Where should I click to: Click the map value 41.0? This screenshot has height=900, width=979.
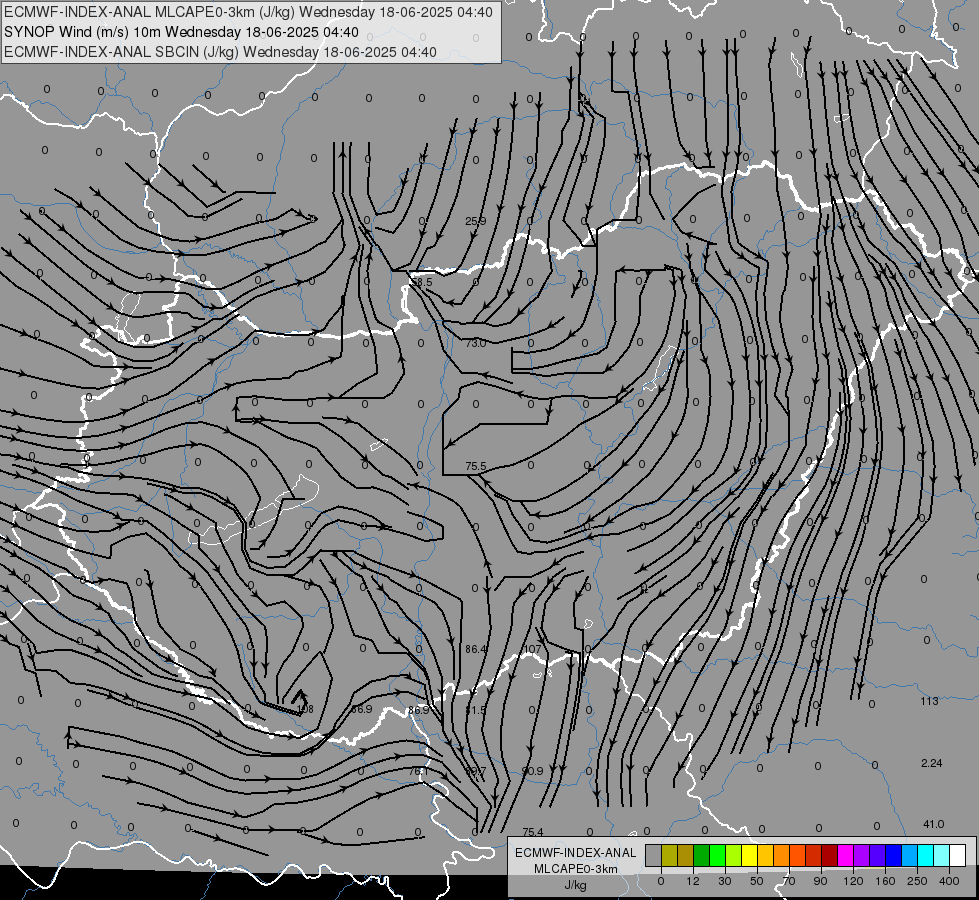[x=933, y=824]
